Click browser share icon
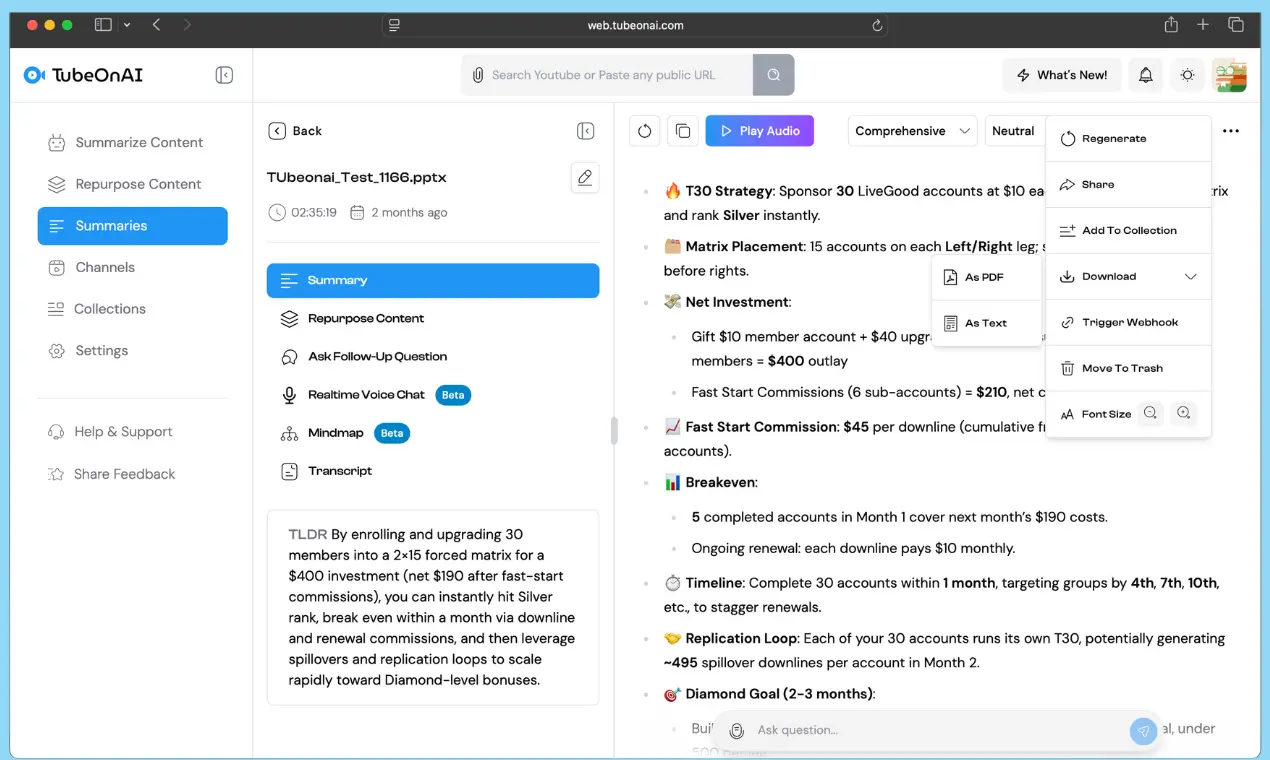The image size is (1270, 760). pos(1171,25)
